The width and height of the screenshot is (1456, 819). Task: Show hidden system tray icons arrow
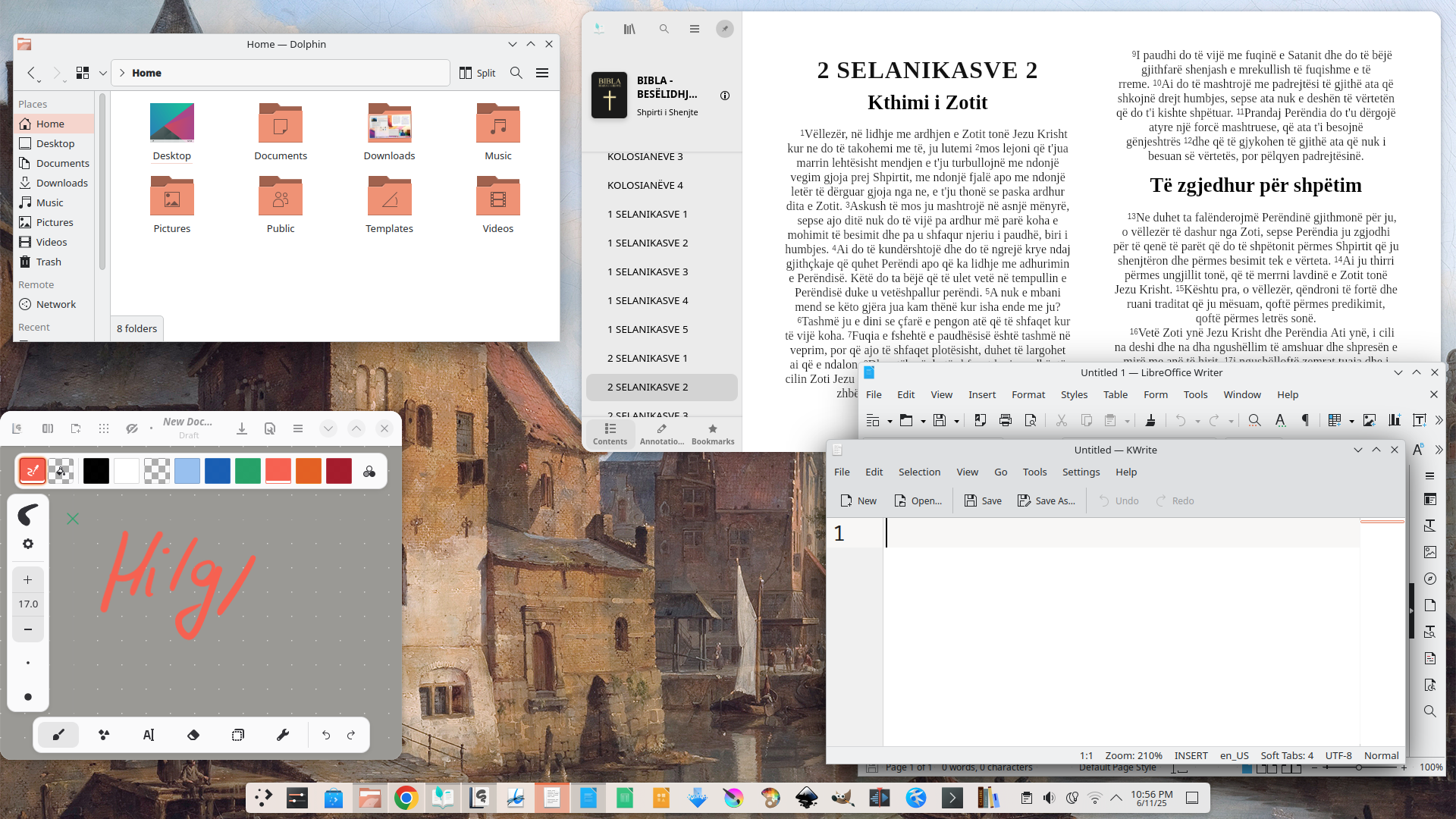[1116, 798]
